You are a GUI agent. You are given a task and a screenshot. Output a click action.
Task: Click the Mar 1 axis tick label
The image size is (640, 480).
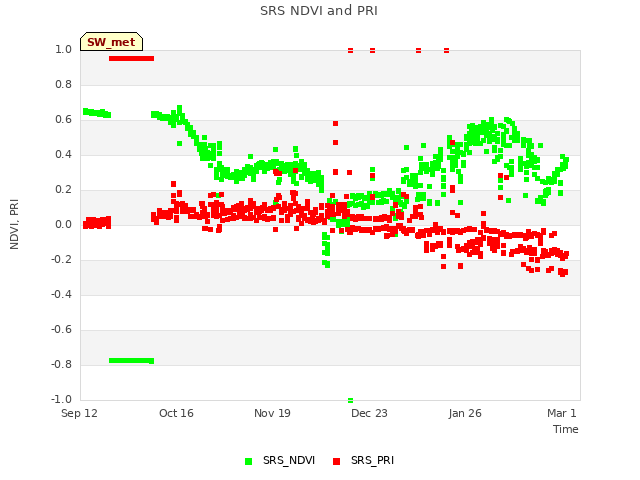562,413
